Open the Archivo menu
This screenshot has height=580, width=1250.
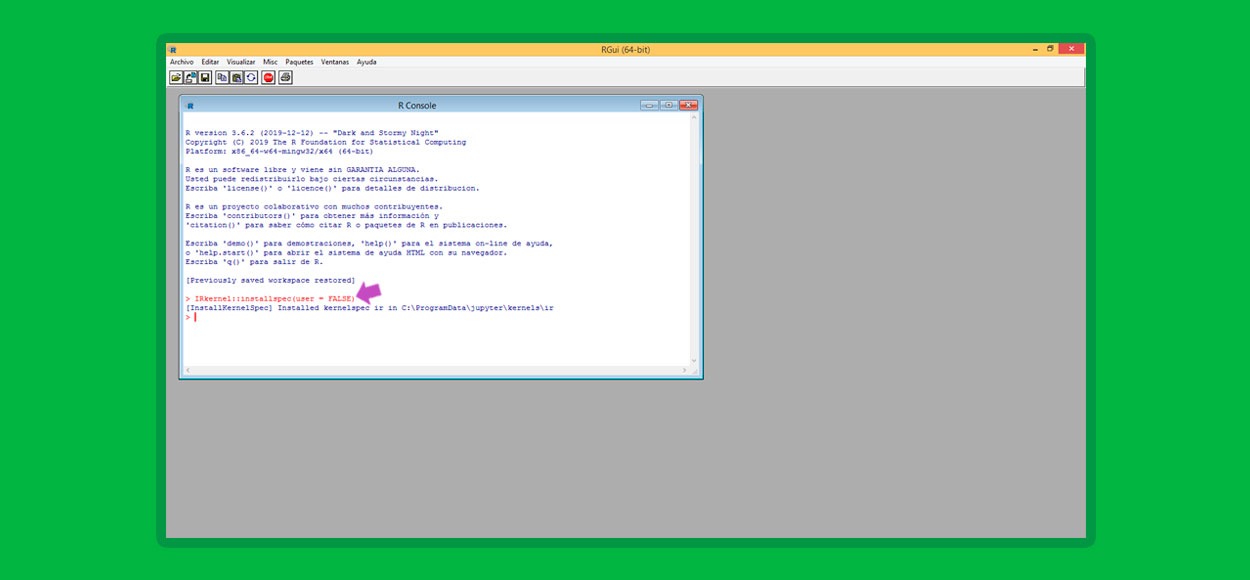[182, 62]
